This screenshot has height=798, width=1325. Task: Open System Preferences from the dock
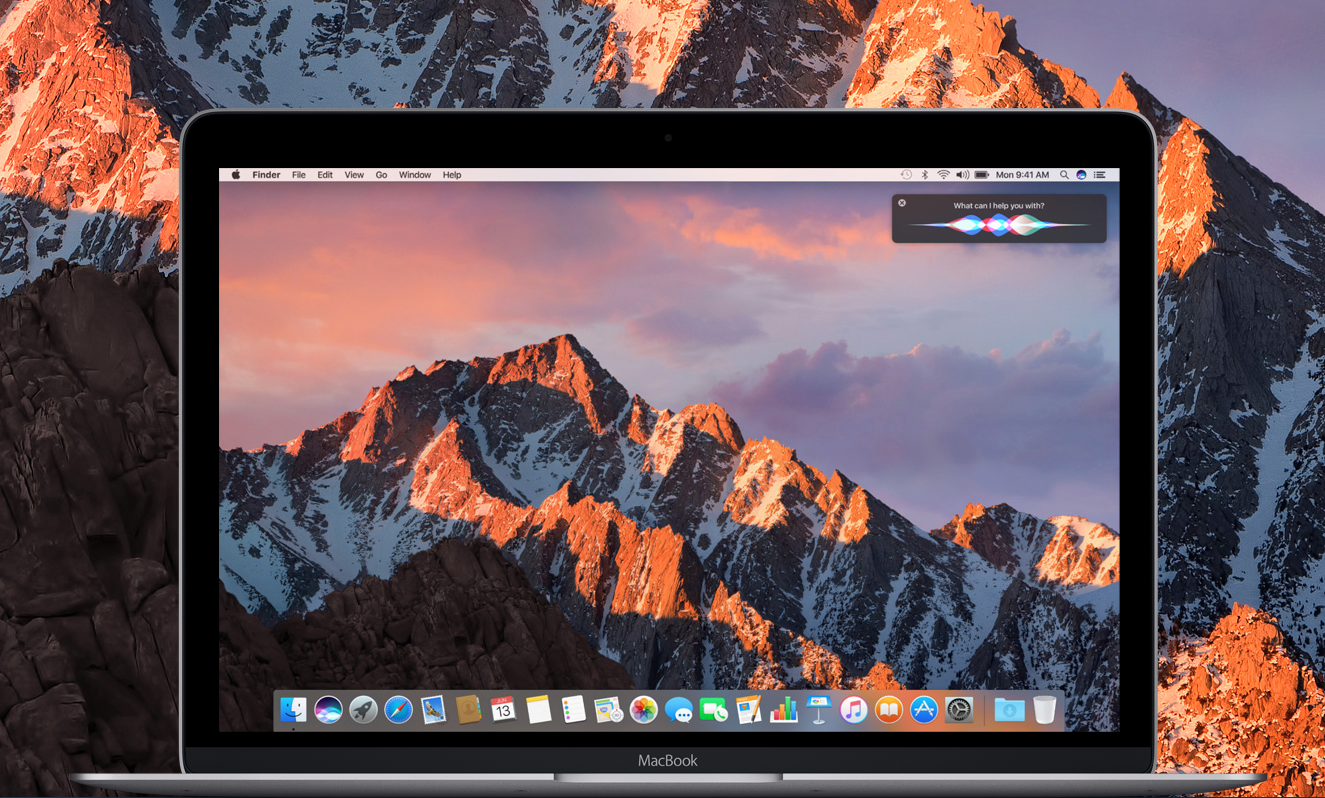click(959, 710)
